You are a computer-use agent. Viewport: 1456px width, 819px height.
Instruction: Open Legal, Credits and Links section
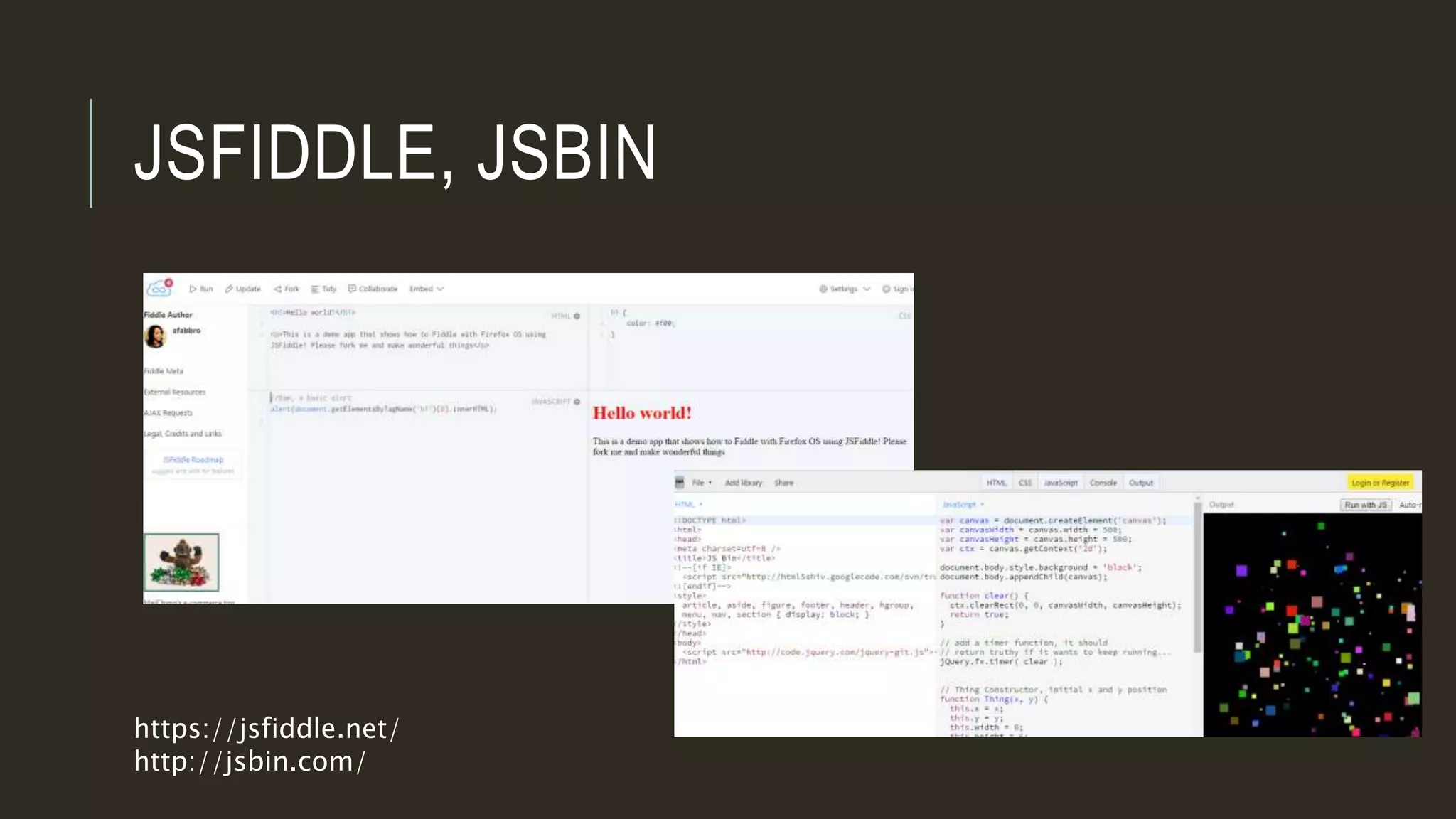pyautogui.click(x=183, y=434)
